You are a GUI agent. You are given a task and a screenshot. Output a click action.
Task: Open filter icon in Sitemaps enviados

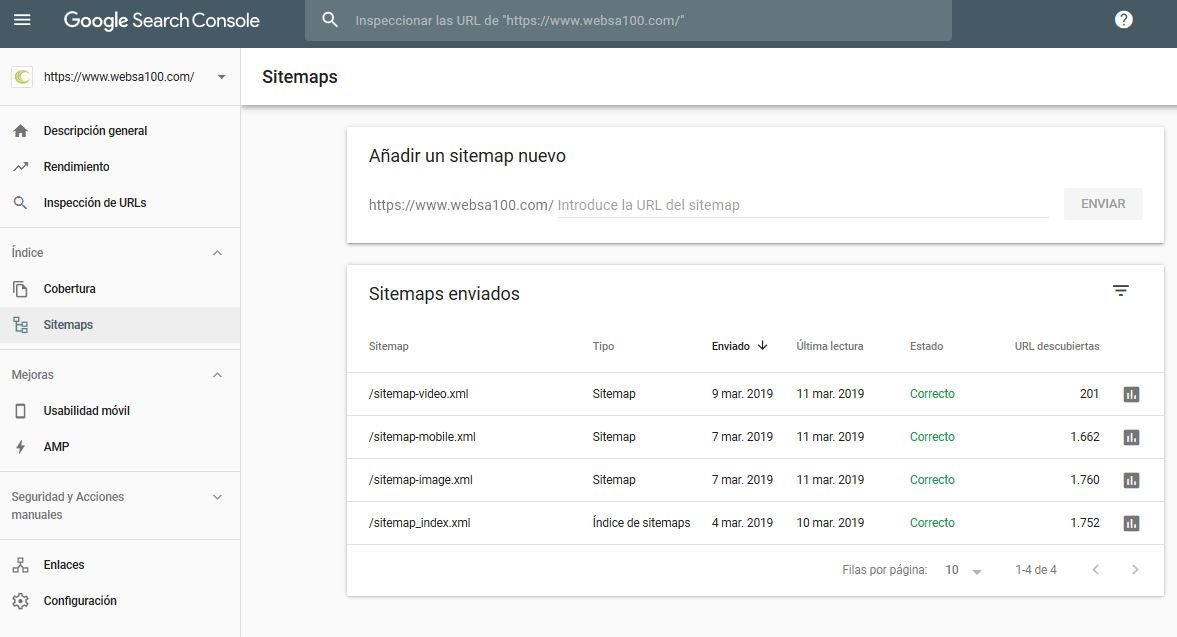[x=1120, y=291]
